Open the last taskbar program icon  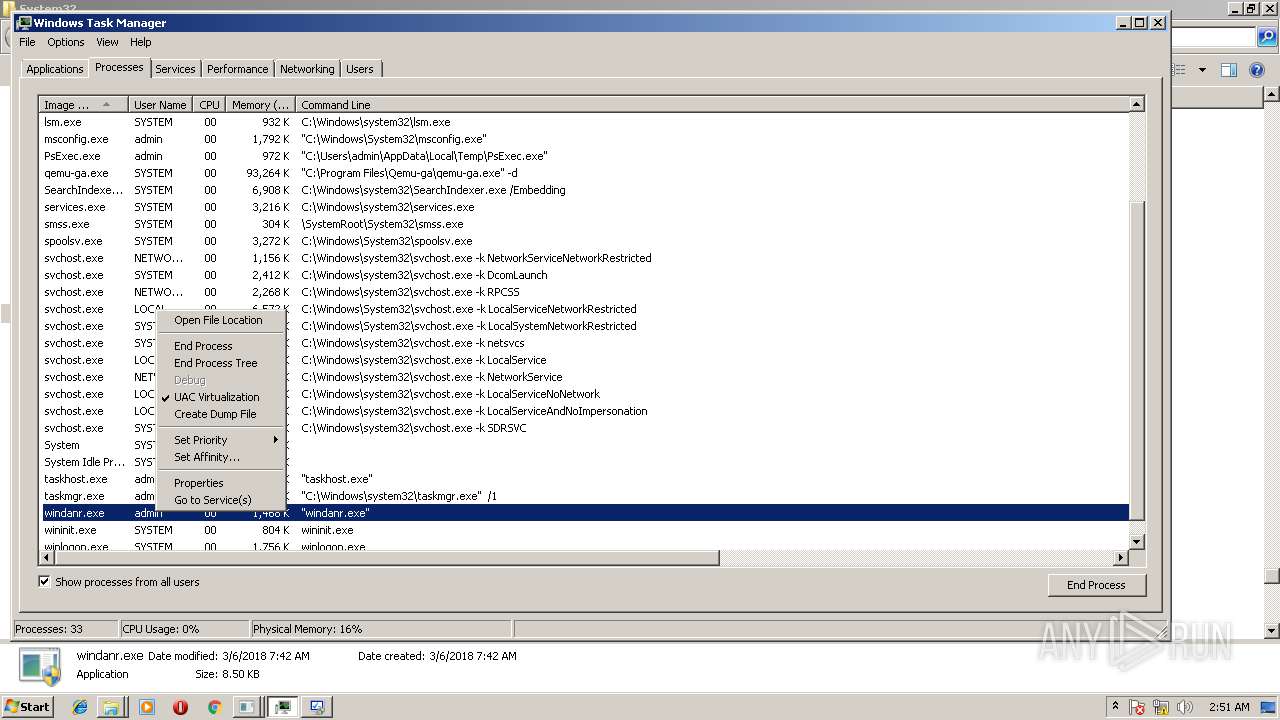tap(318, 707)
